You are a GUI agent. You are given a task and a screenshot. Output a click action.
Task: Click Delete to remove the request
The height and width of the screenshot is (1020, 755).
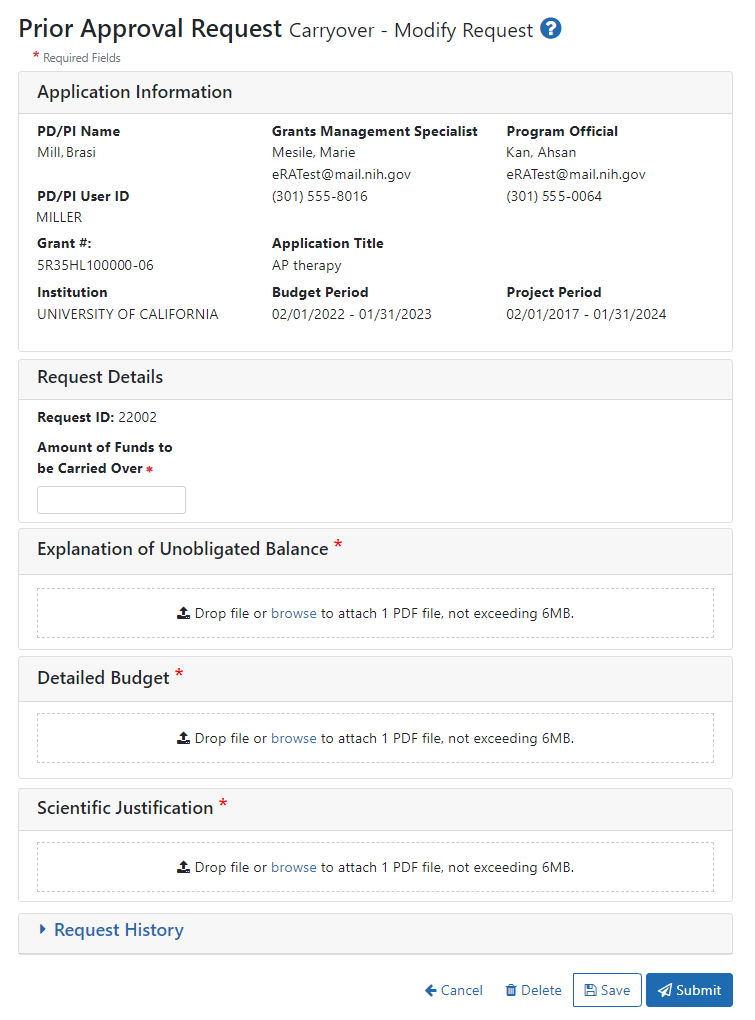[540, 990]
